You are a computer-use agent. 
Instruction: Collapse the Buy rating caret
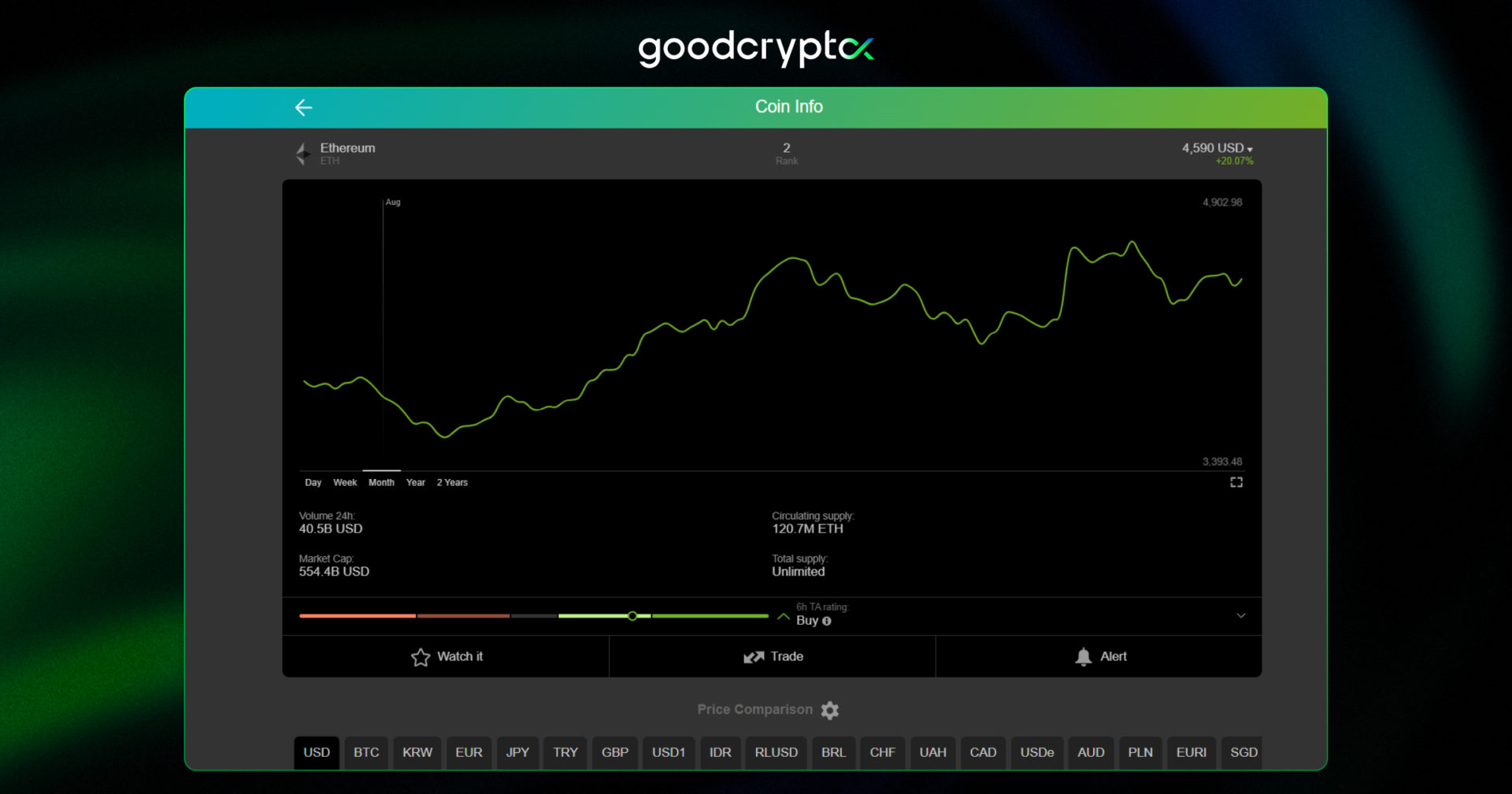[x=784, y=617]
